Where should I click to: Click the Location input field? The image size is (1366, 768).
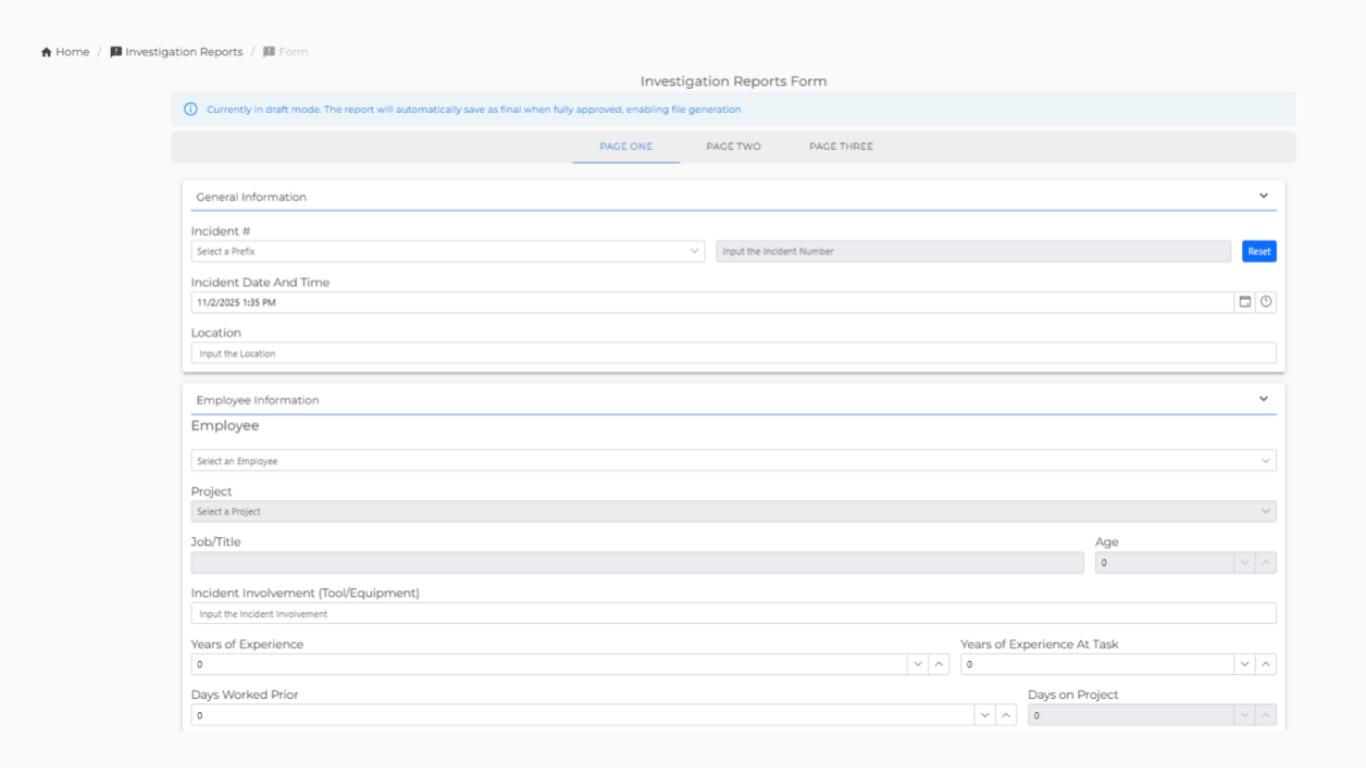(733, 353)
